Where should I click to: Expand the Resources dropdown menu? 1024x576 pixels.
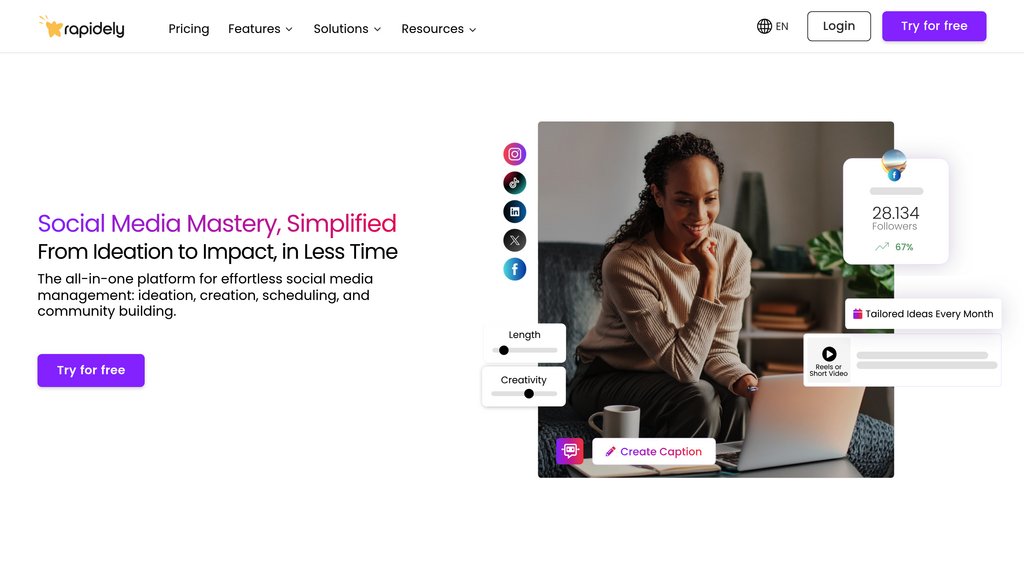439,29
